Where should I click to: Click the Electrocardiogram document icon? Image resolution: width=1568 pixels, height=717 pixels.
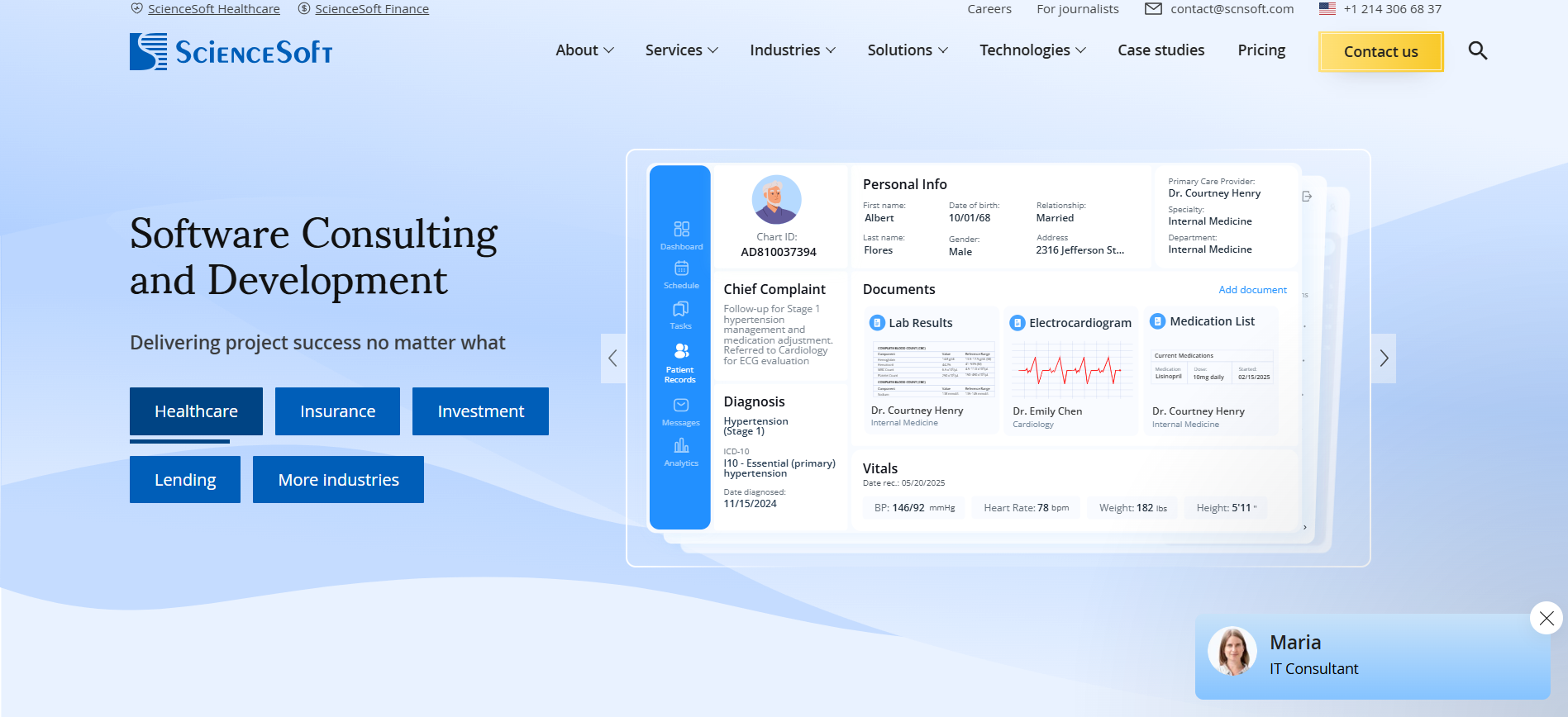(x=1018, y=323)
